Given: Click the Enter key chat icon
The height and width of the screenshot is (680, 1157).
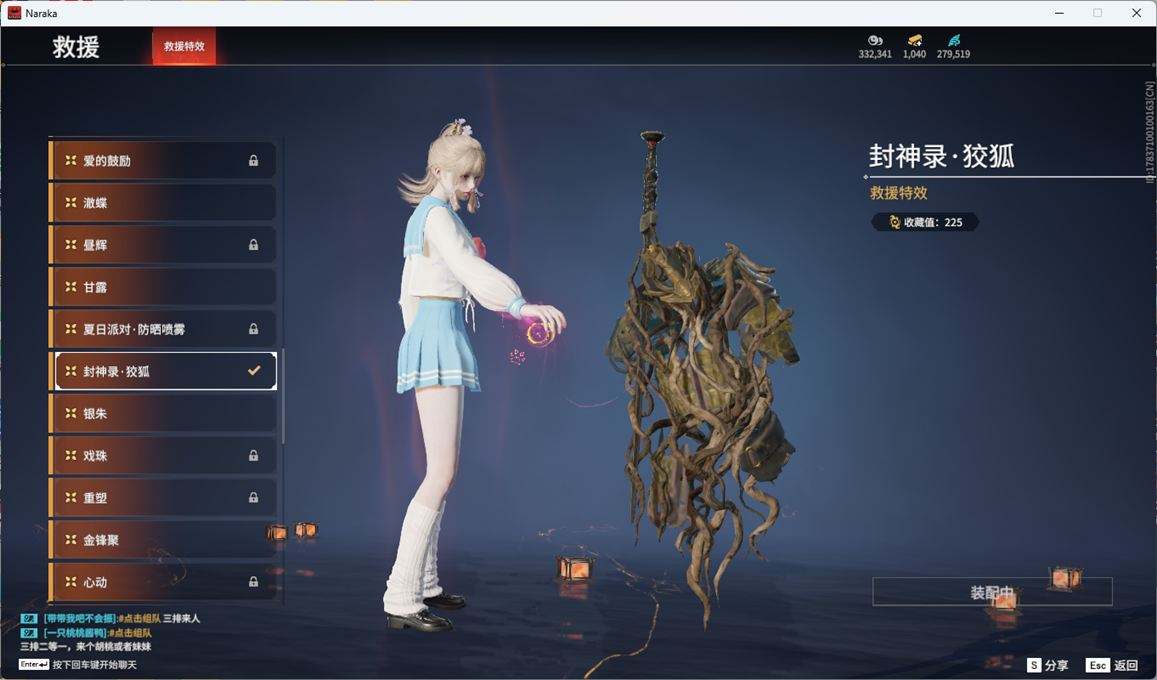Looking at the screenshot, I should pyautogui.click(x=34, y=665).
